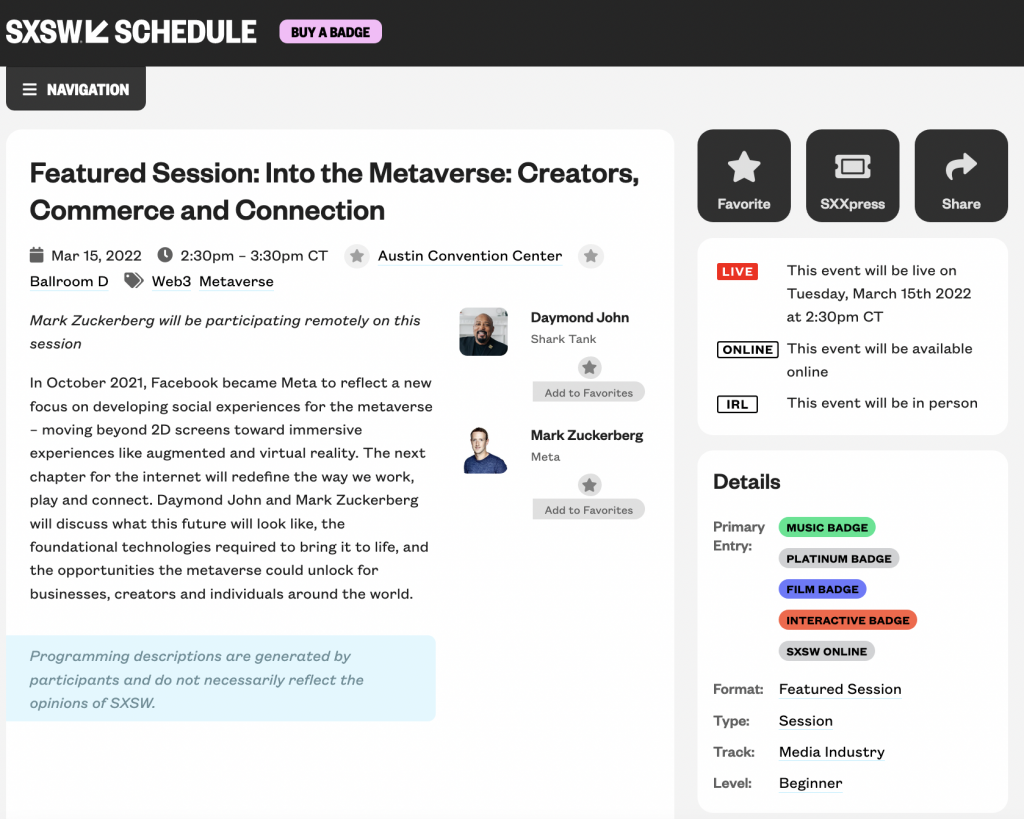
Task: Select the green Music Badge tag
Action: pos(826,527)
